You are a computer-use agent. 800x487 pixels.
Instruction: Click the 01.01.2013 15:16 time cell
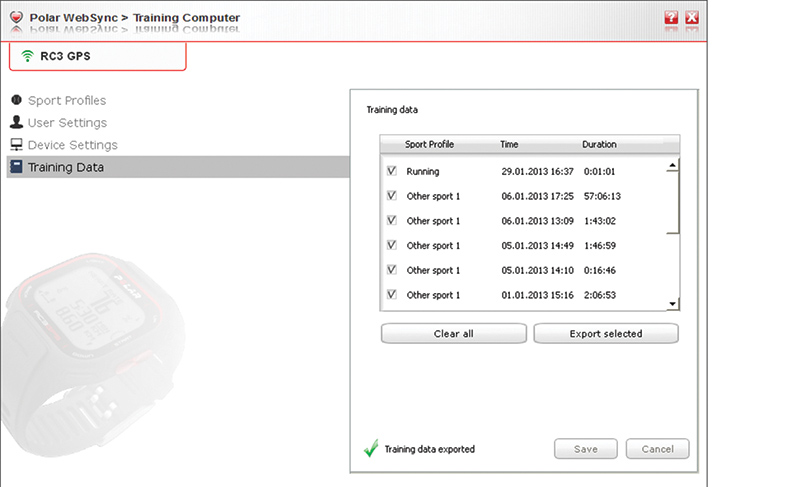[x=537, y=295]
